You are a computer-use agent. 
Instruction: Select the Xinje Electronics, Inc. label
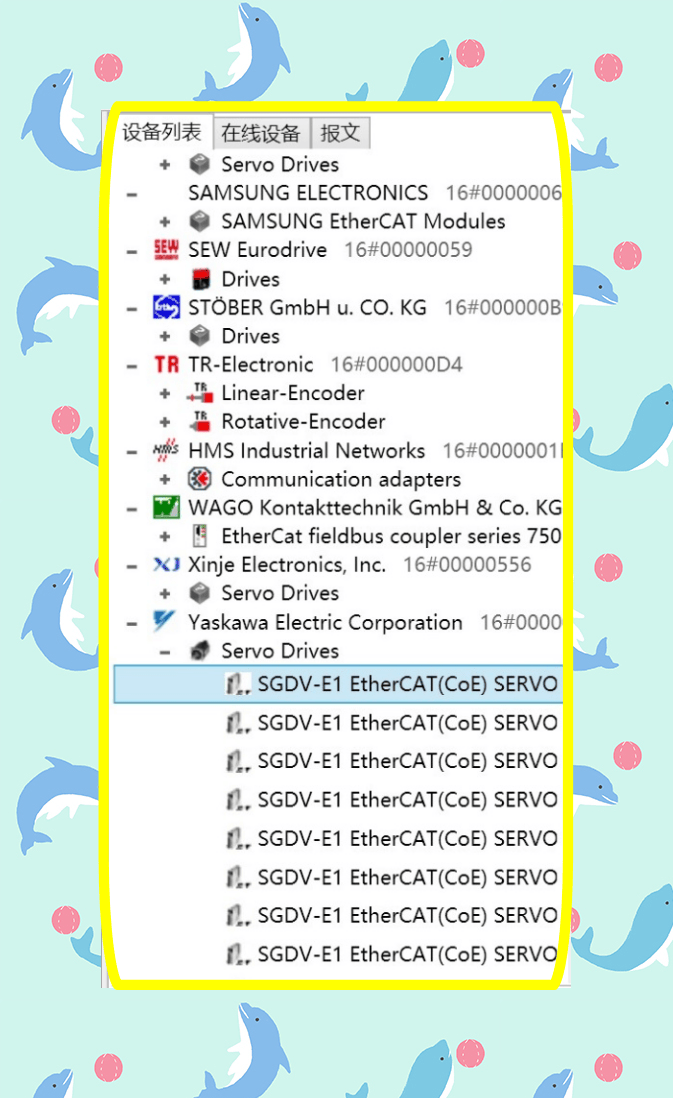pyautogui.click(x=286, y=564)
